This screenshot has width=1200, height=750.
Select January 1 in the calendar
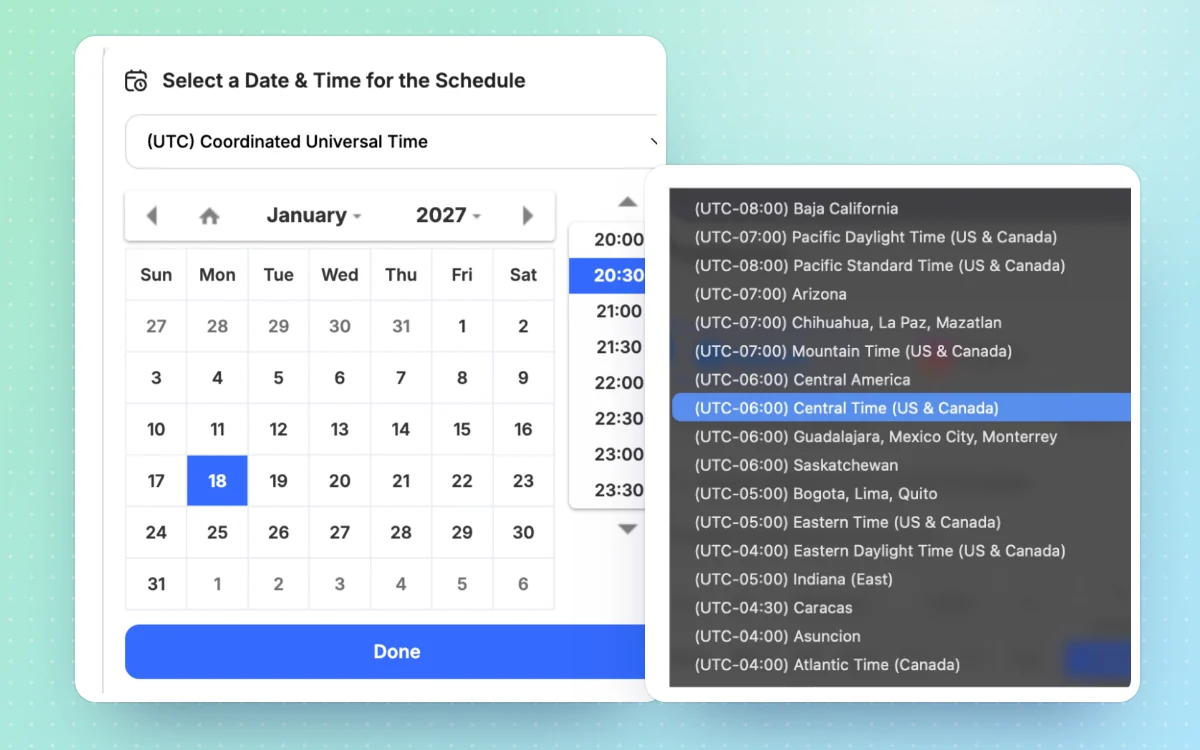point(462,326)
